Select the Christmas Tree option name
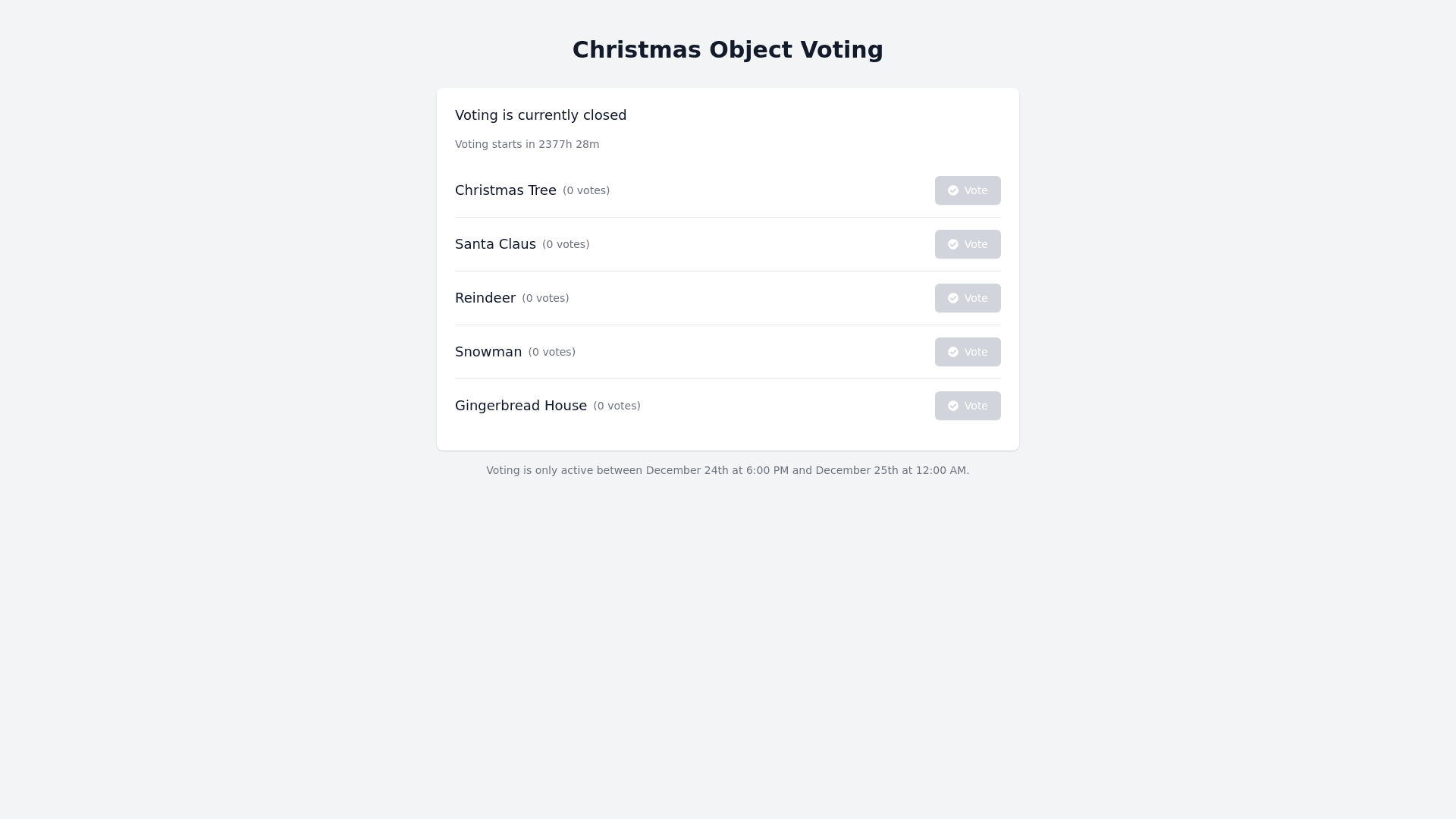 click(x=505, y=190)
